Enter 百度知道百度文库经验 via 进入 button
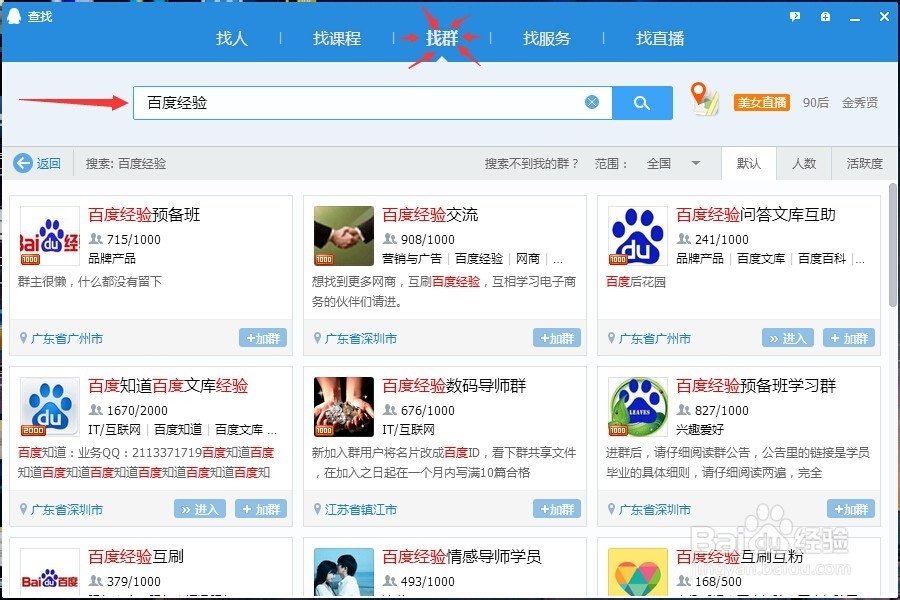 pos(200,509)
